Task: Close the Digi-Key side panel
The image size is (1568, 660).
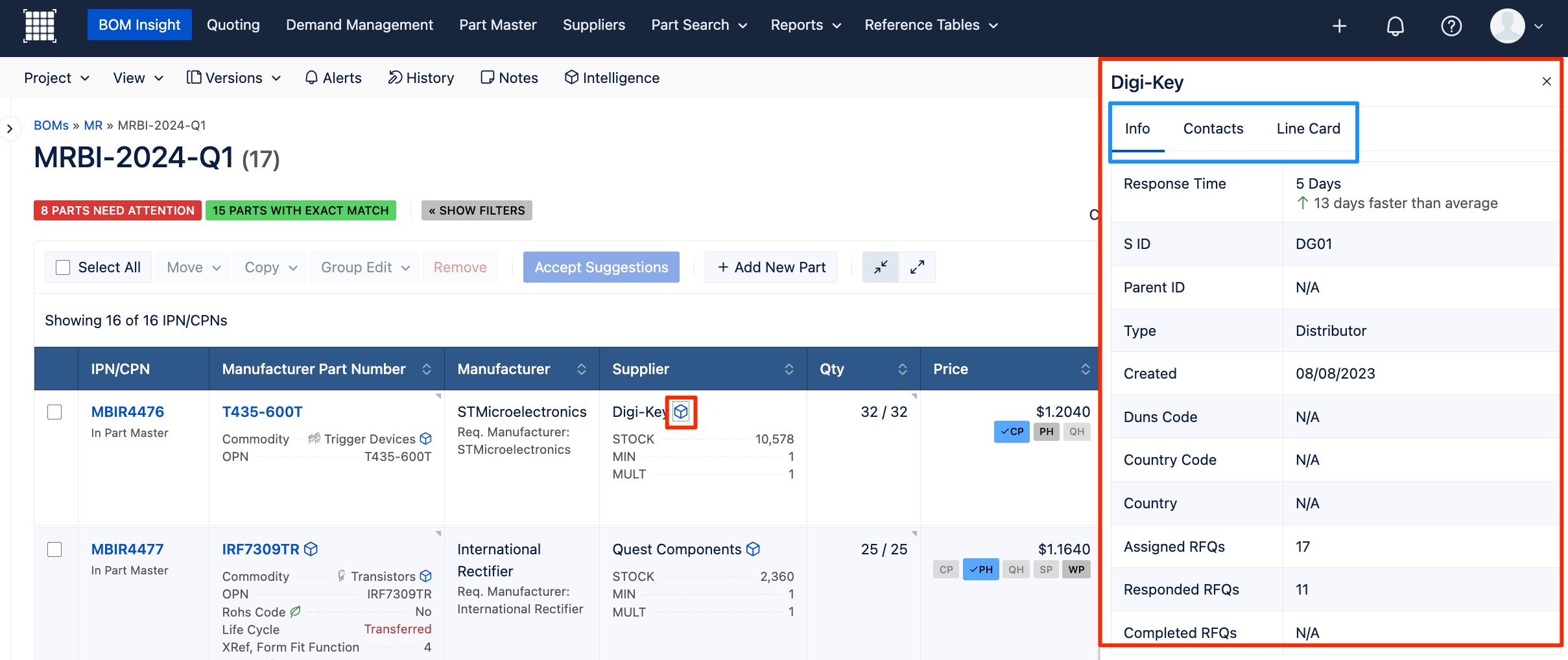Action: (1547, 82)
